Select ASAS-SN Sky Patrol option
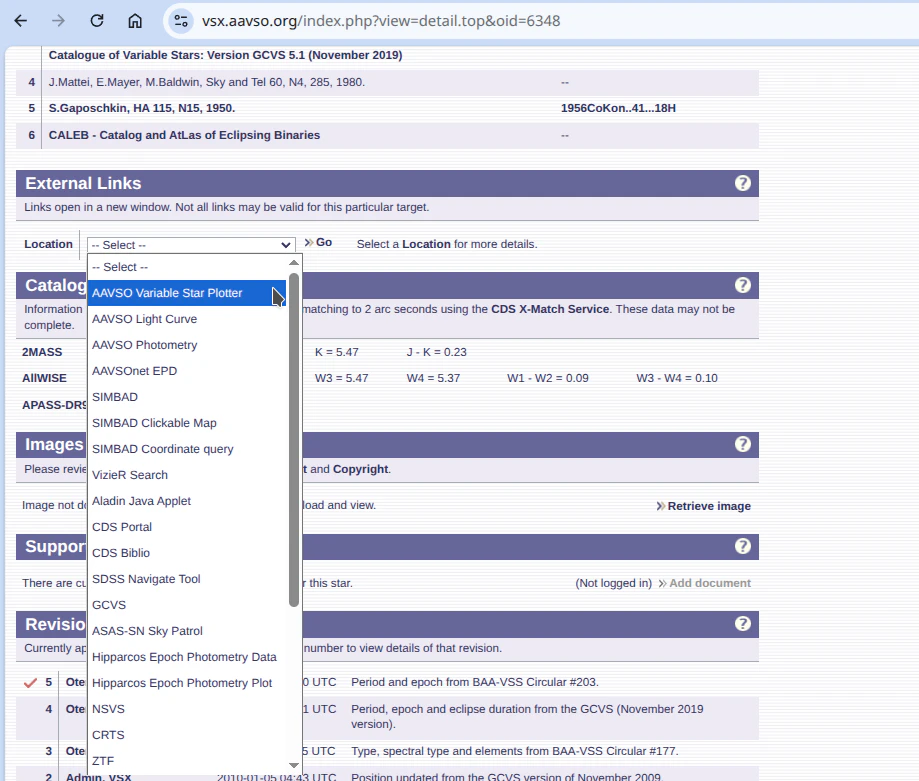Screen dimensions: 919x781 coord(188,630)
